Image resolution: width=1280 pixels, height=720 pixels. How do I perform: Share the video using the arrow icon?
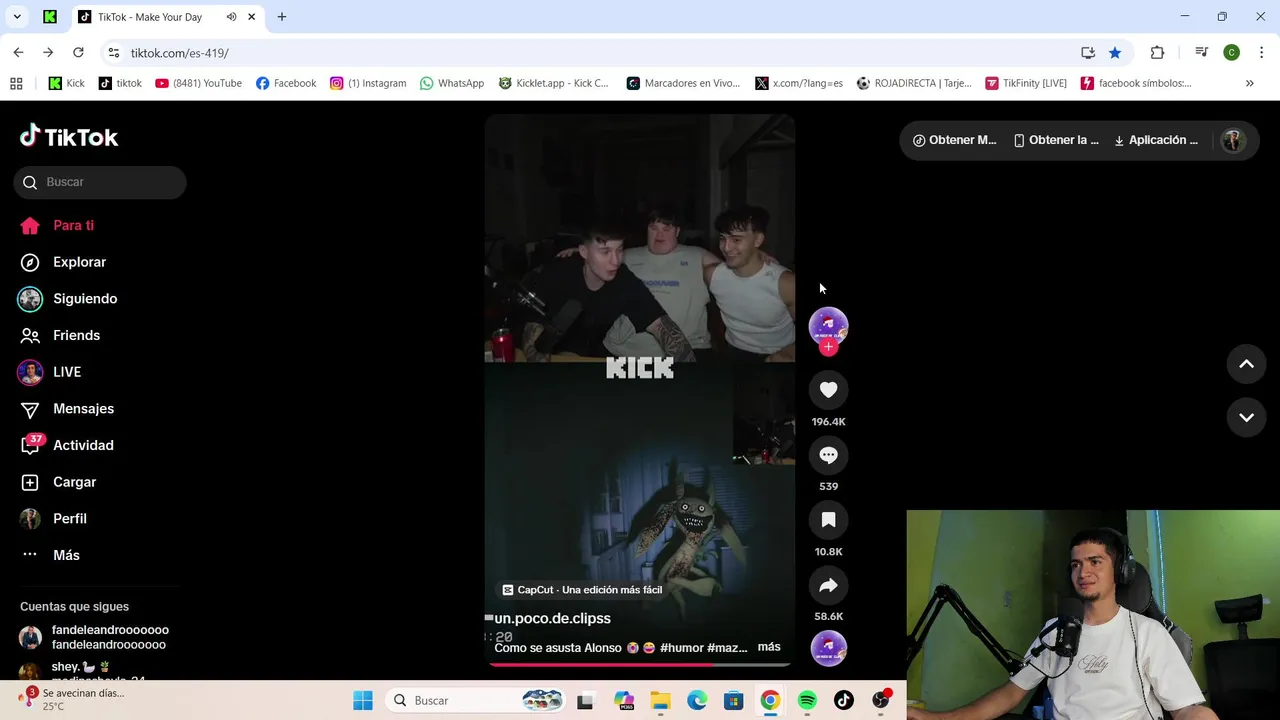[828, 585]
